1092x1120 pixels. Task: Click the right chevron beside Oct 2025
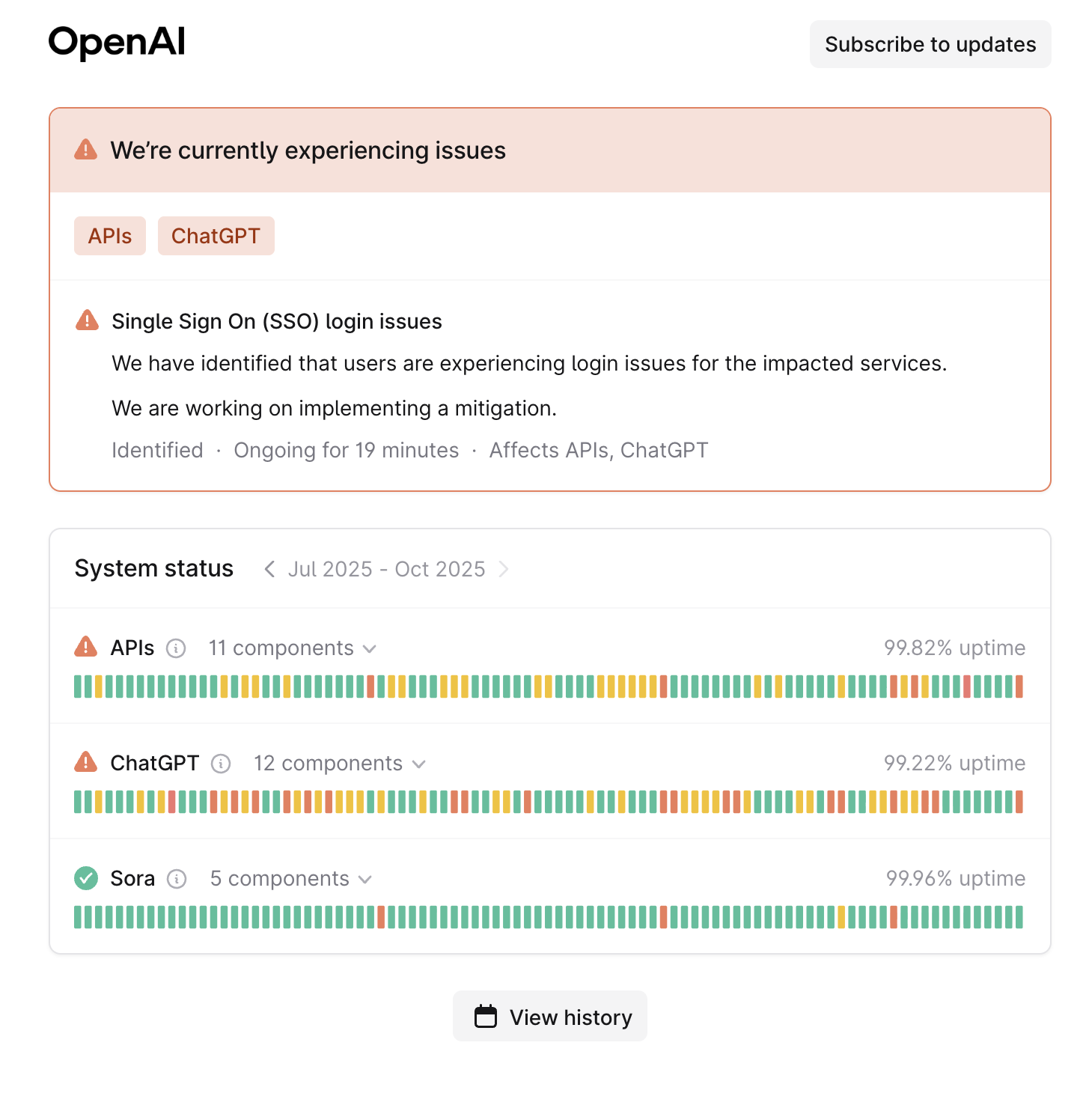(x=505, y=569)
